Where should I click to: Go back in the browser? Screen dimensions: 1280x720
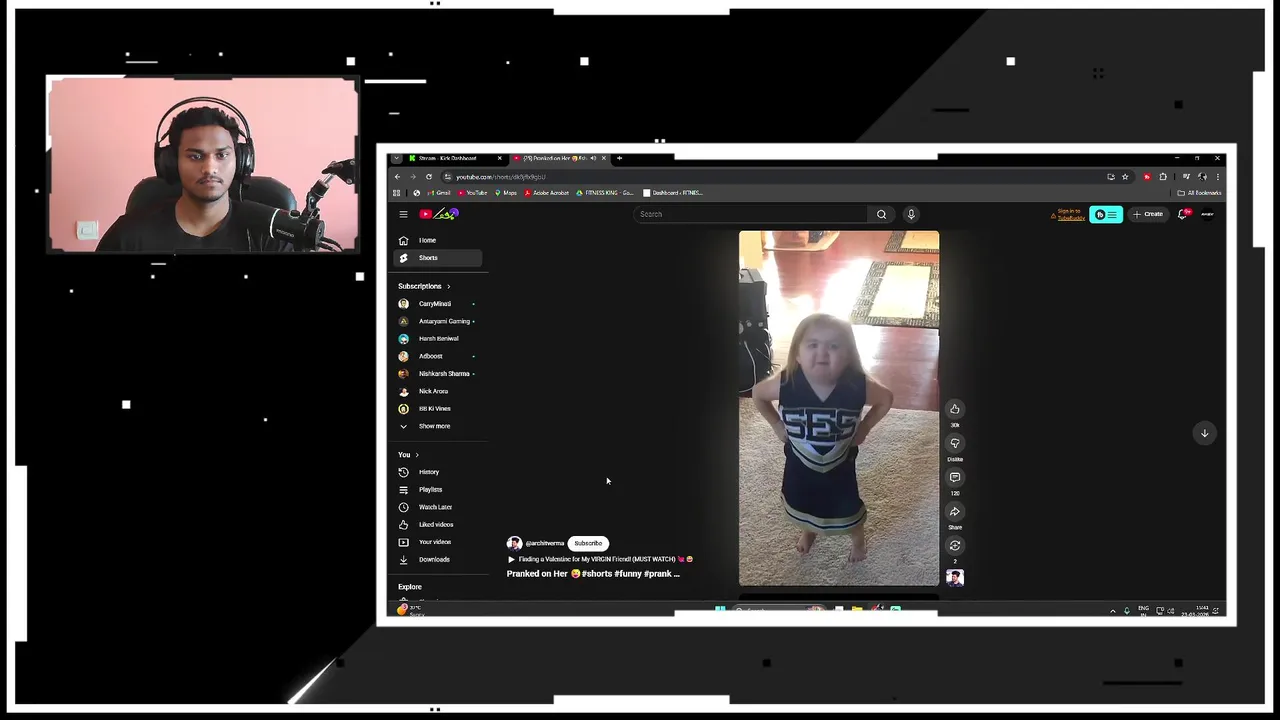click(x=397, y=177)
